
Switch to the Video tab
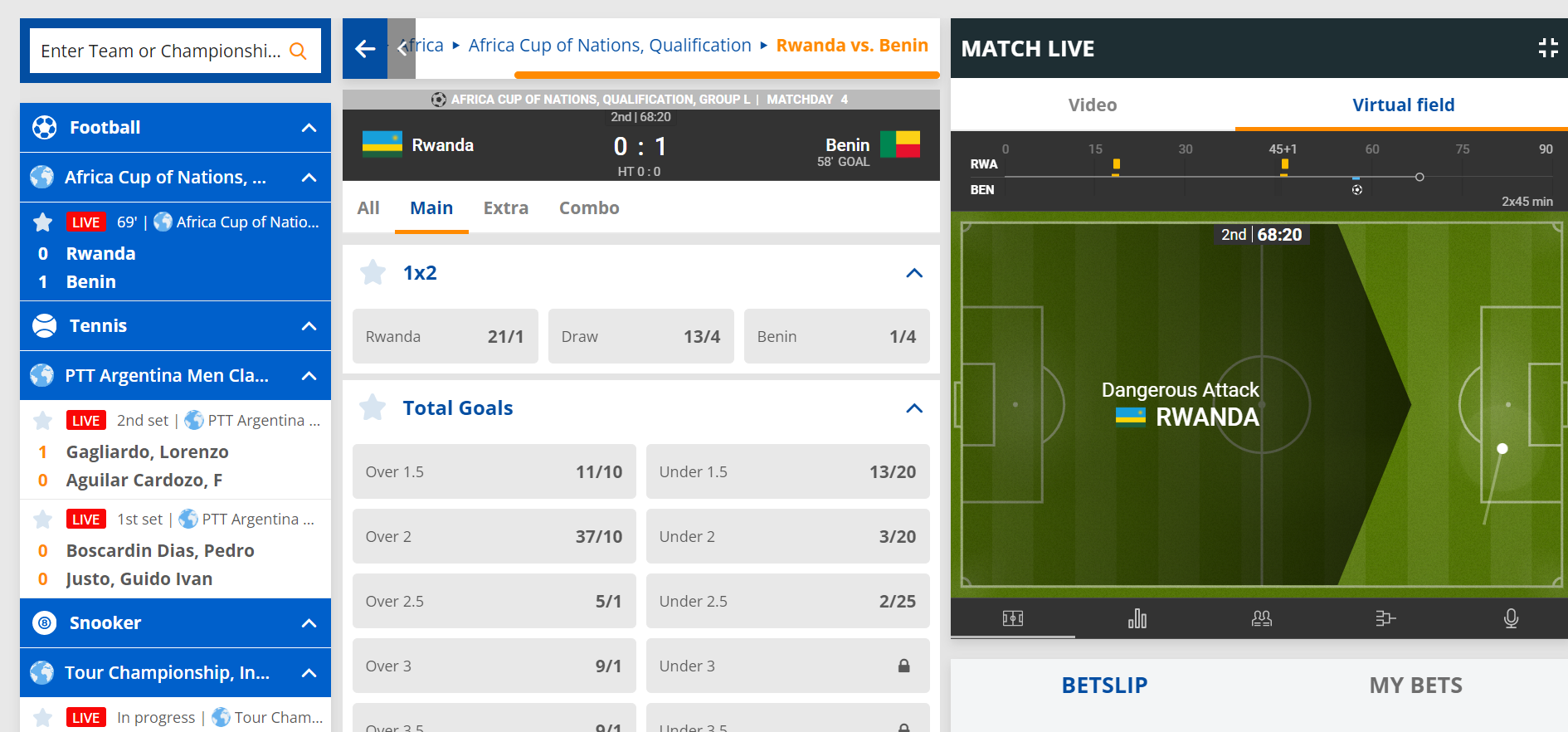(1093, 105)
